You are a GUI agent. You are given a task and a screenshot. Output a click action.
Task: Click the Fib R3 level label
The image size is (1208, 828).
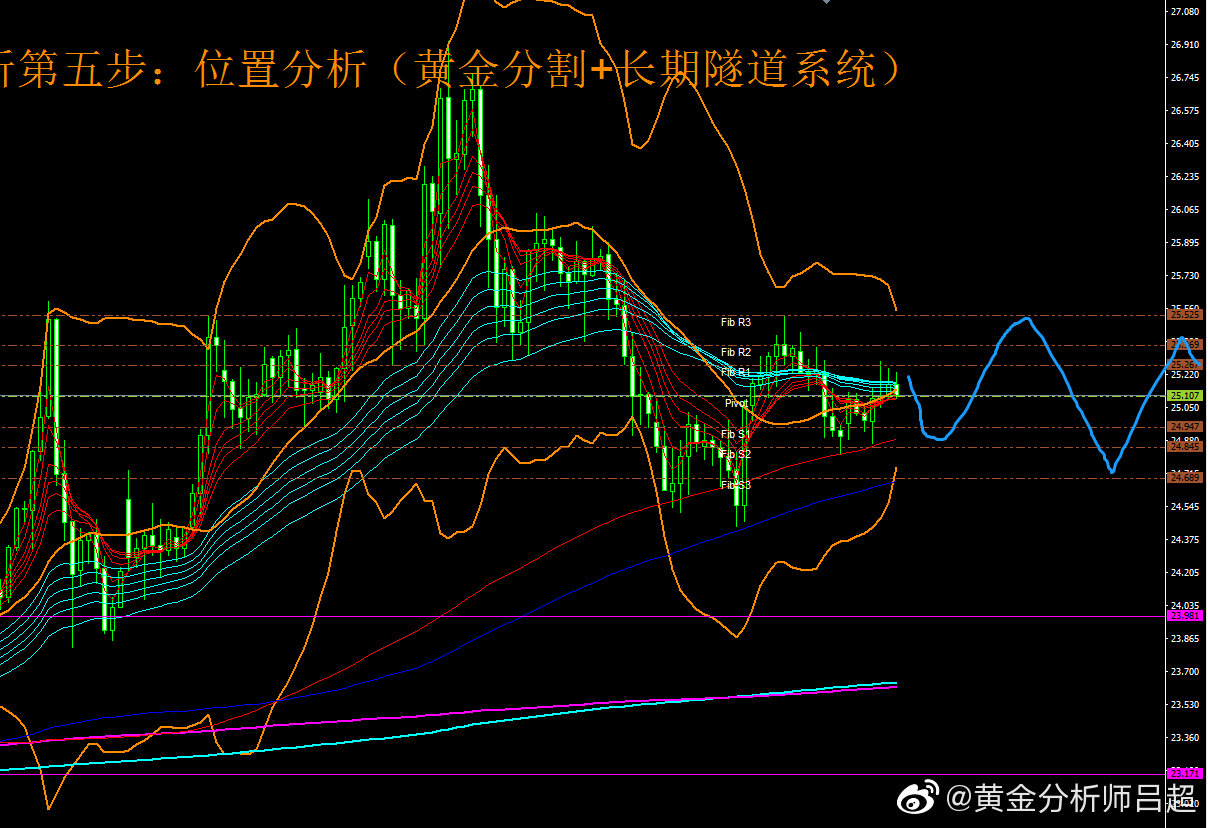(735, 322)
